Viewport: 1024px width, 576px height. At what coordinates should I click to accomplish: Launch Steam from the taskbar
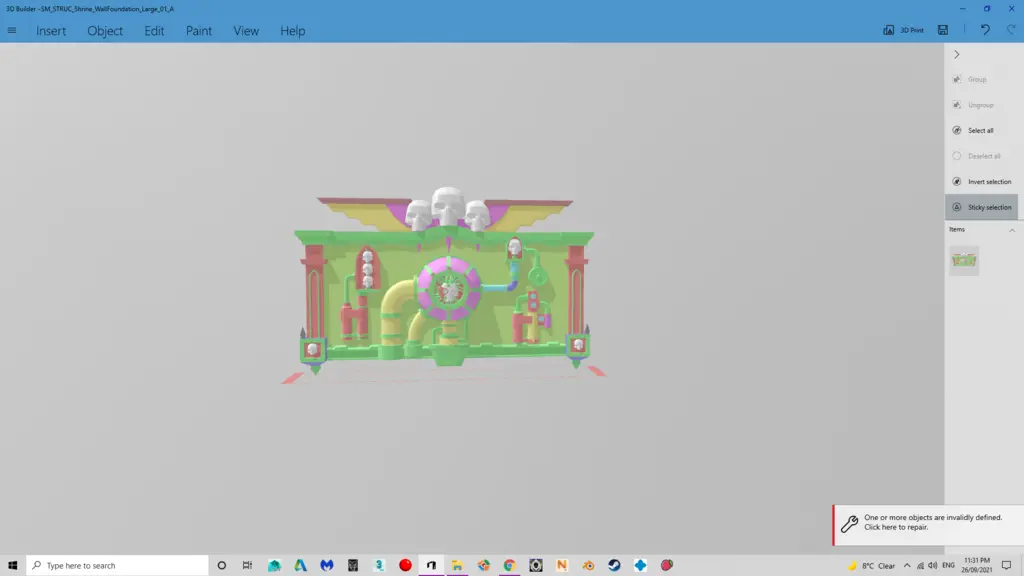pos(614,565)
